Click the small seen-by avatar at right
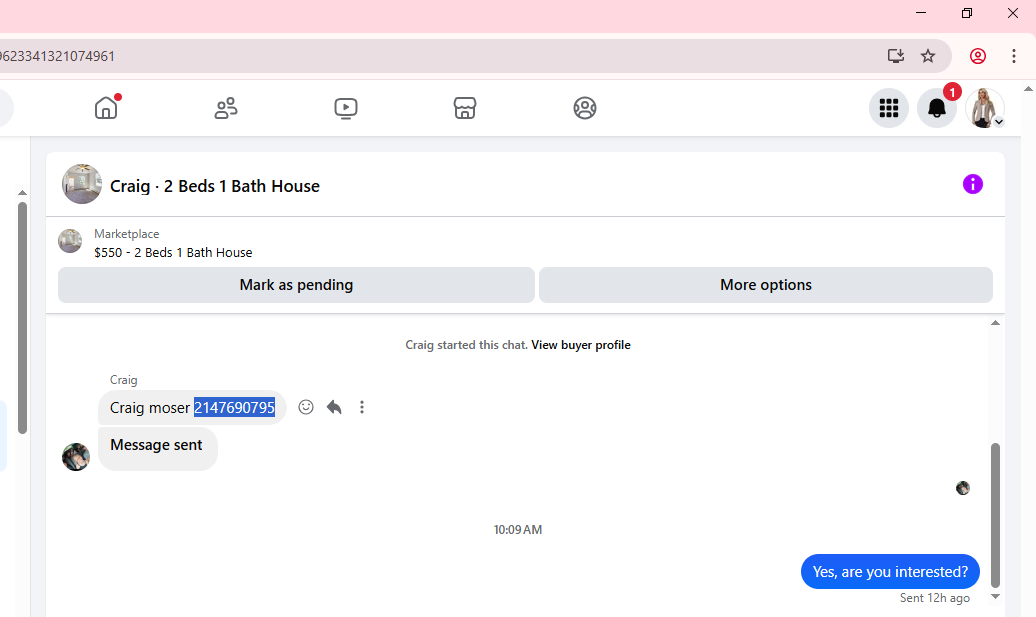The height and width of the screenshot is (617, 1036). point(963,488)
